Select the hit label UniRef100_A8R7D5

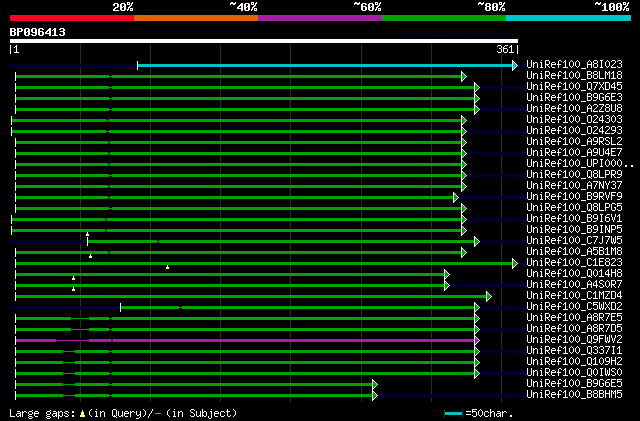pyautogui.click(x=574, y=329)
